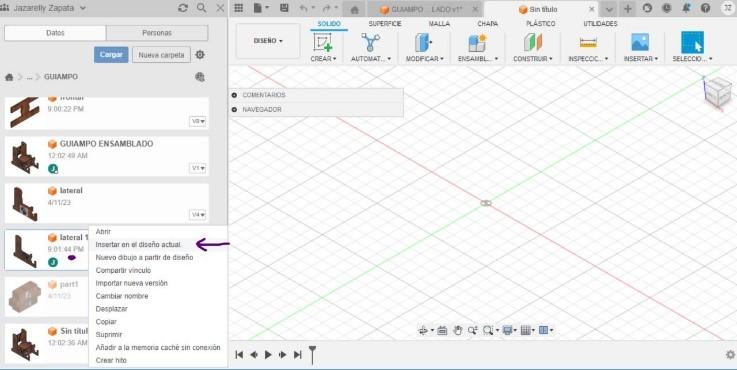
Task: Switch to the SUPERFICIE ribbon tab
Action: pyautogui.click(x=384, y=24)
